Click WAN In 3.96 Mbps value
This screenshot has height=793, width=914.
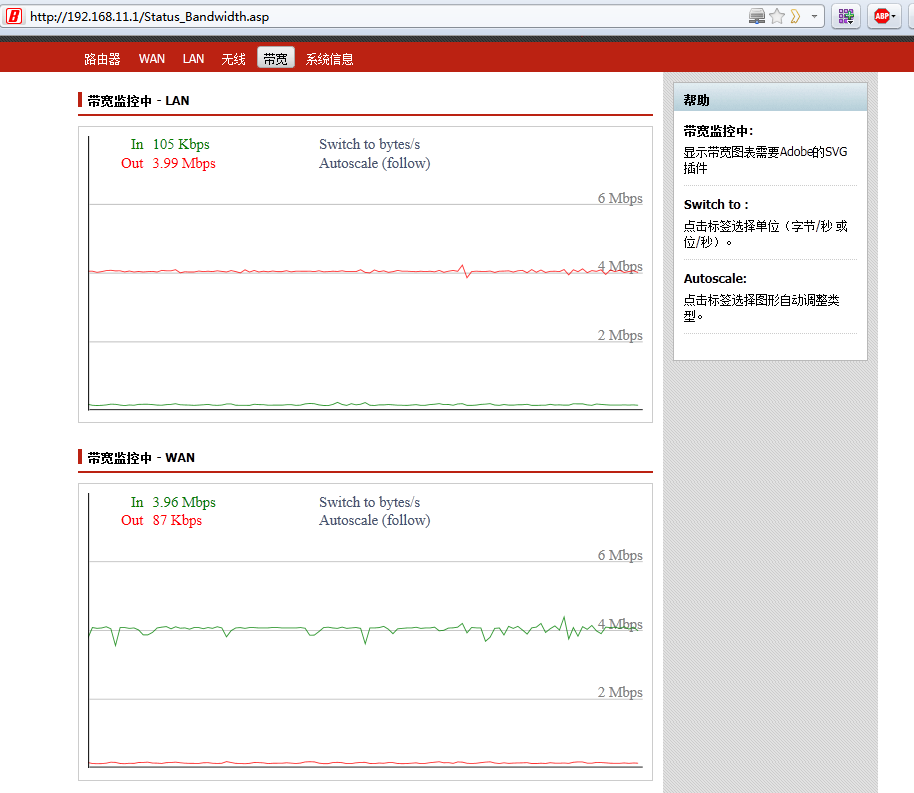tap(184, 502)
